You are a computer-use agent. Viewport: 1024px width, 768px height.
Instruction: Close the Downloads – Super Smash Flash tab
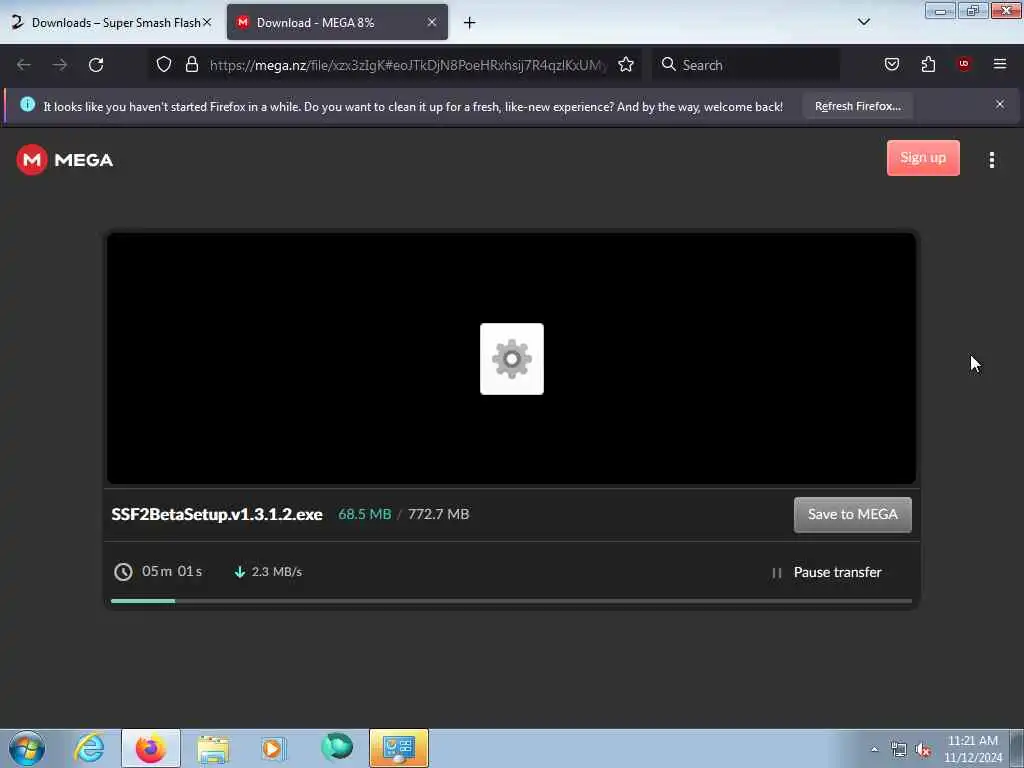(207, 22)
